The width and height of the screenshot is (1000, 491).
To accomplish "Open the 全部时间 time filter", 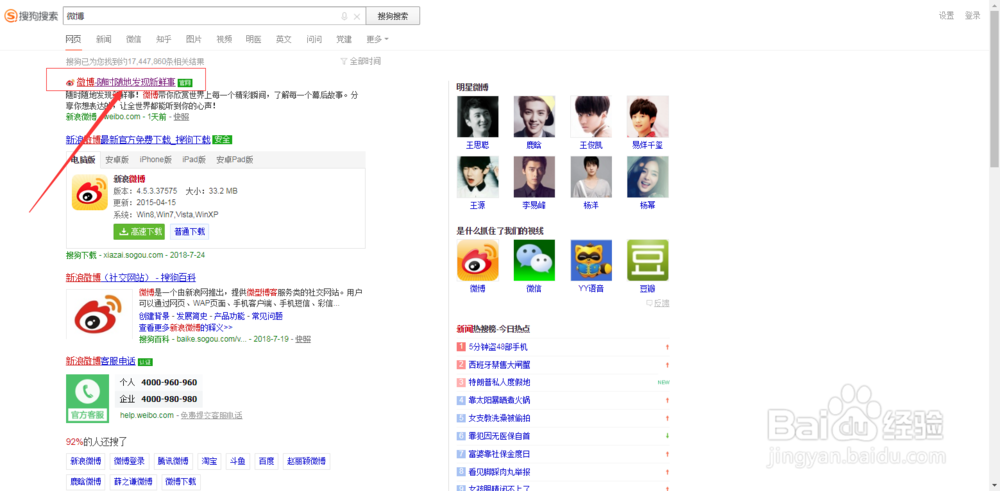I will pos(361,61).
